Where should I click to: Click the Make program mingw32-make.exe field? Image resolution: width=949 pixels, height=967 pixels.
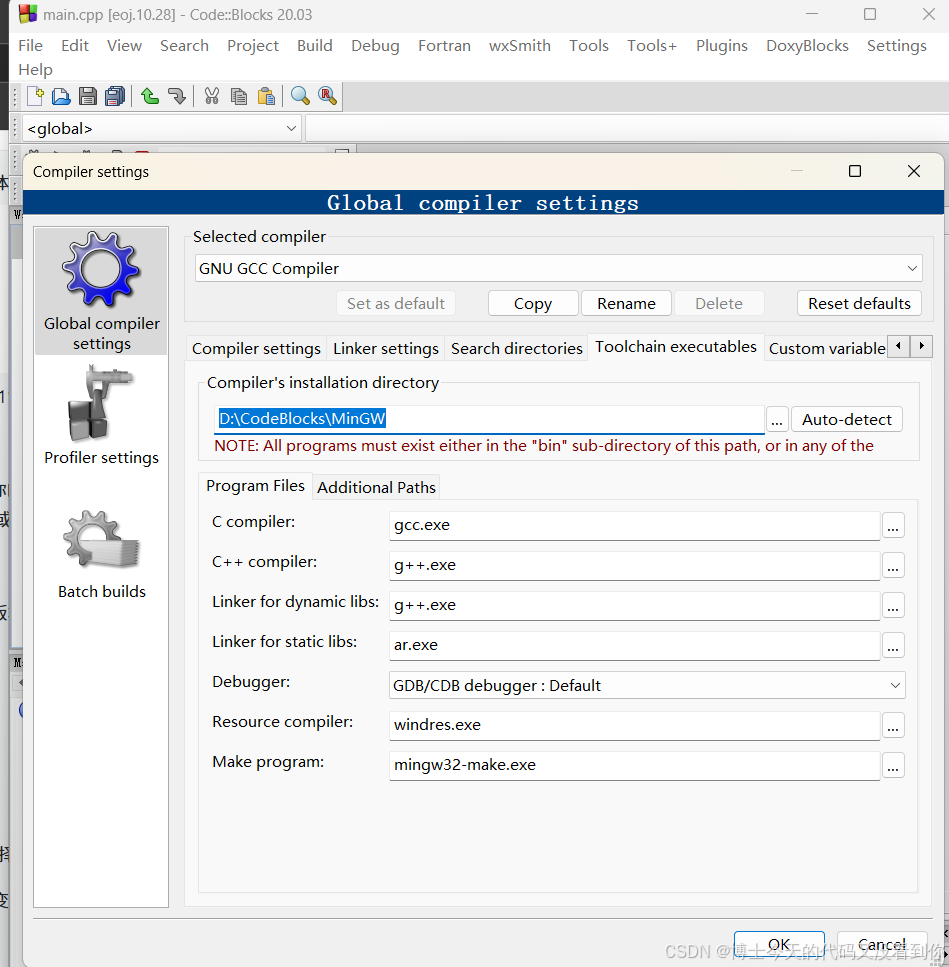coord(635,765)
